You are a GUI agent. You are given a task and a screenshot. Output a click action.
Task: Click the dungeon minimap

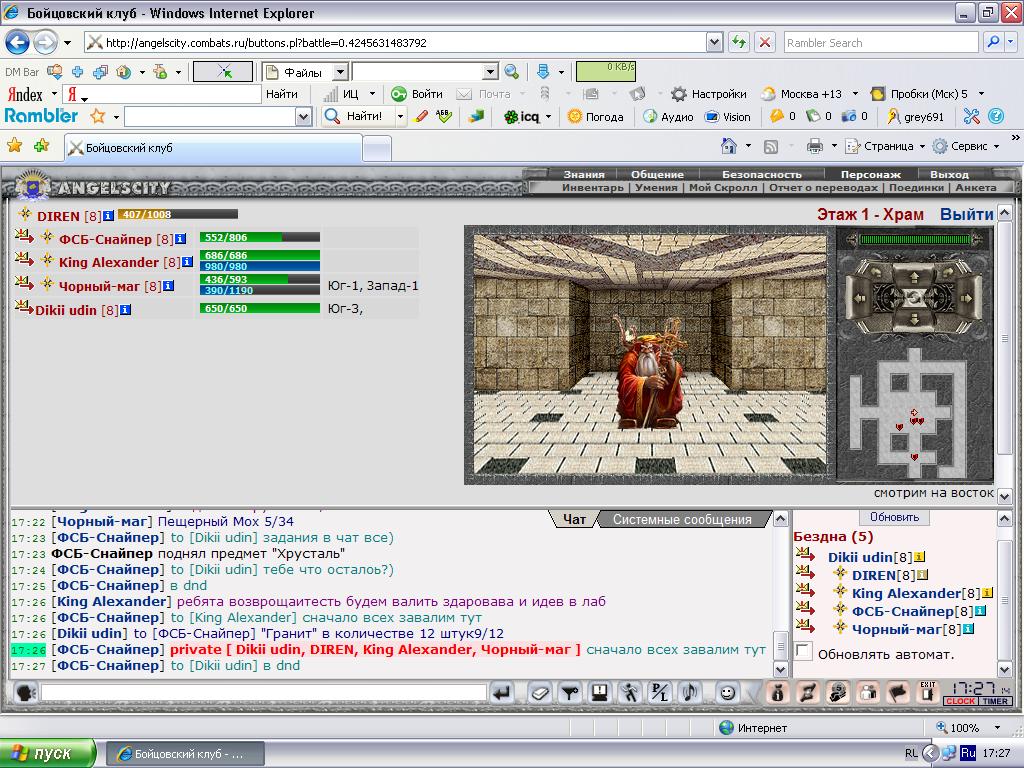(x=913, y=414)
